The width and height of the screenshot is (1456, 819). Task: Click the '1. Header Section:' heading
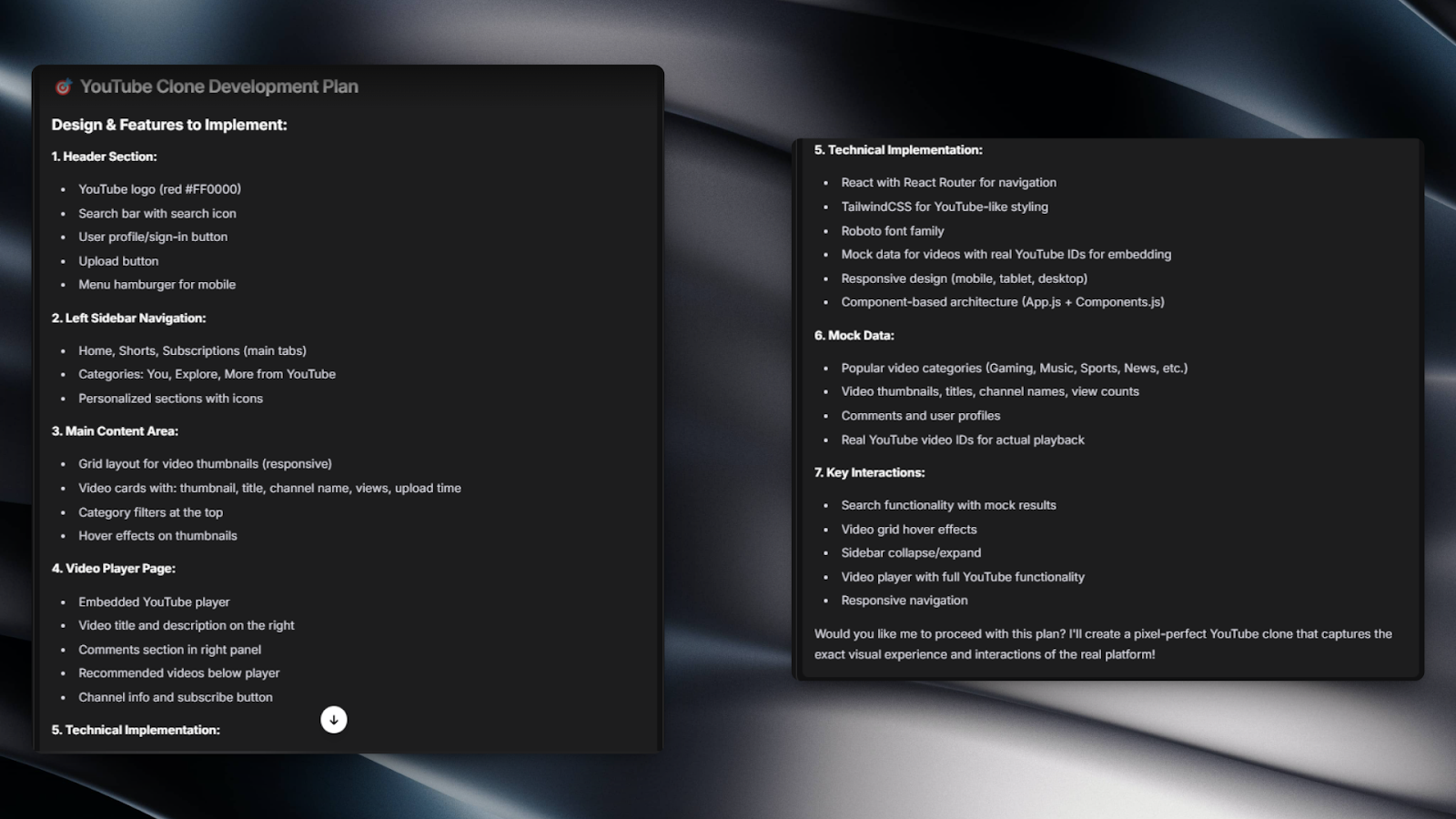tap(104, 157)
